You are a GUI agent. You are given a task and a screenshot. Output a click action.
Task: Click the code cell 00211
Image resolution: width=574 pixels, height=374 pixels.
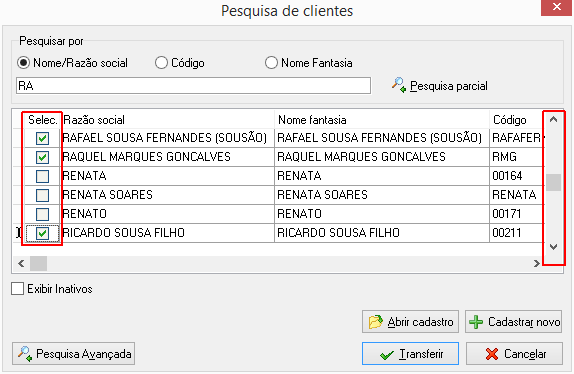point(517,233)
